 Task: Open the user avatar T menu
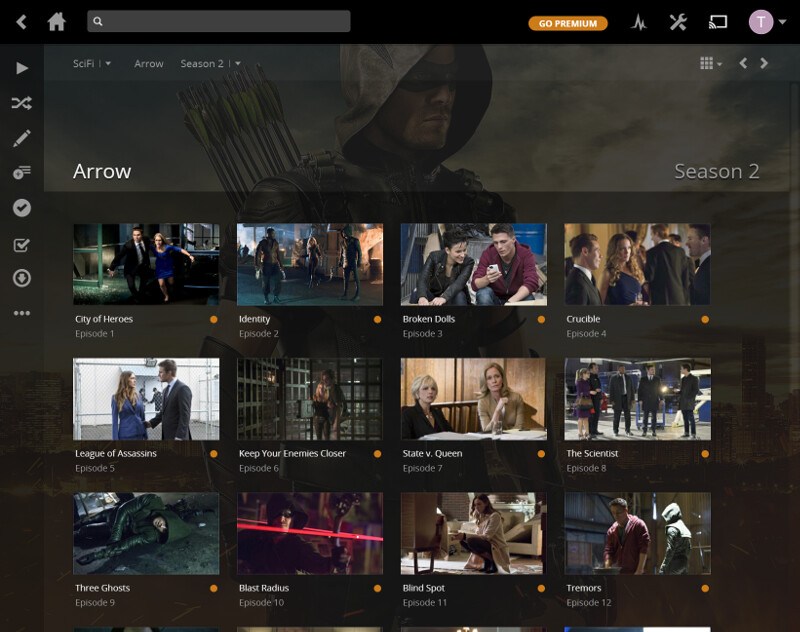(761, 22)
